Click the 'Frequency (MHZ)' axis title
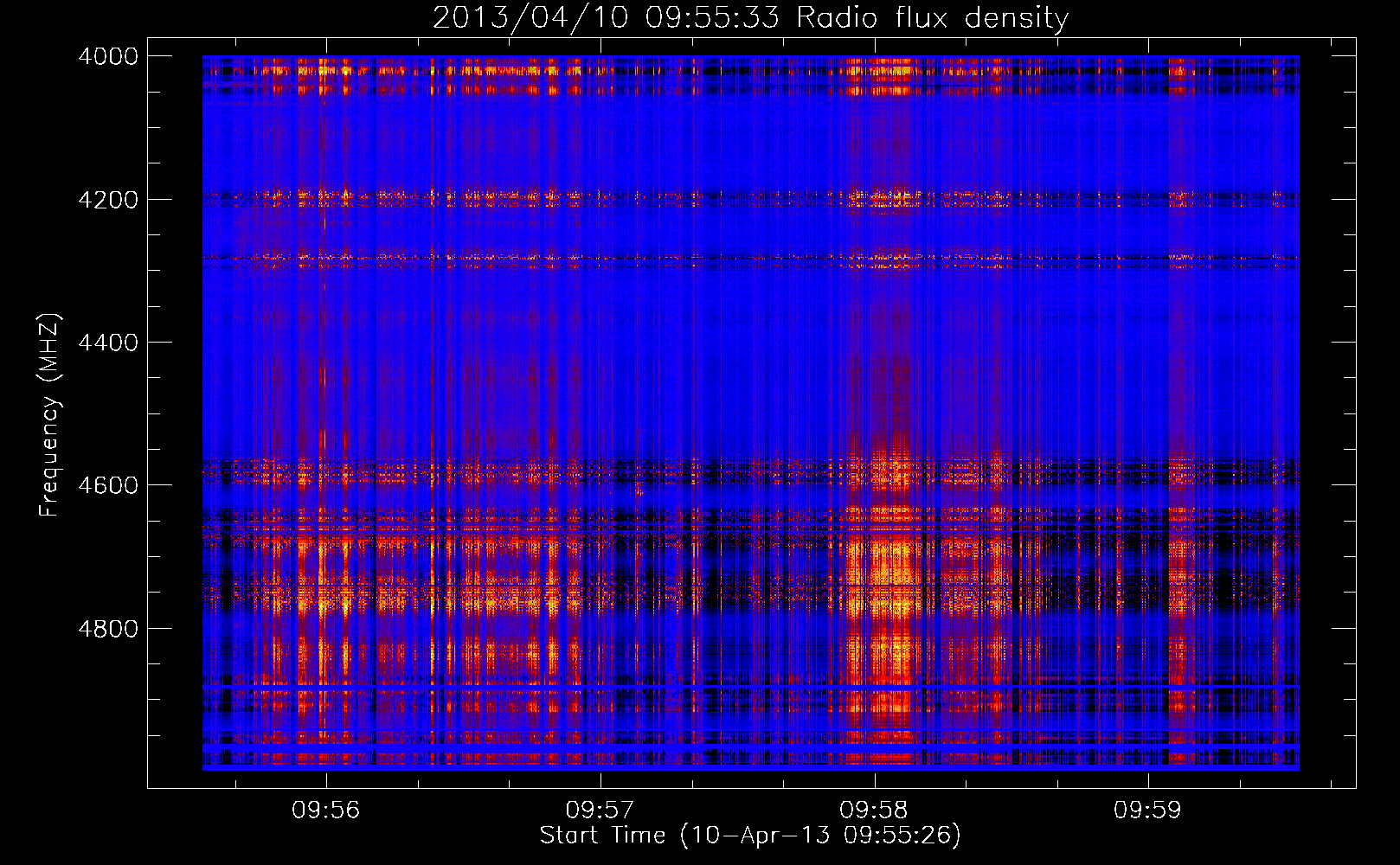 [x=50, y=415]
